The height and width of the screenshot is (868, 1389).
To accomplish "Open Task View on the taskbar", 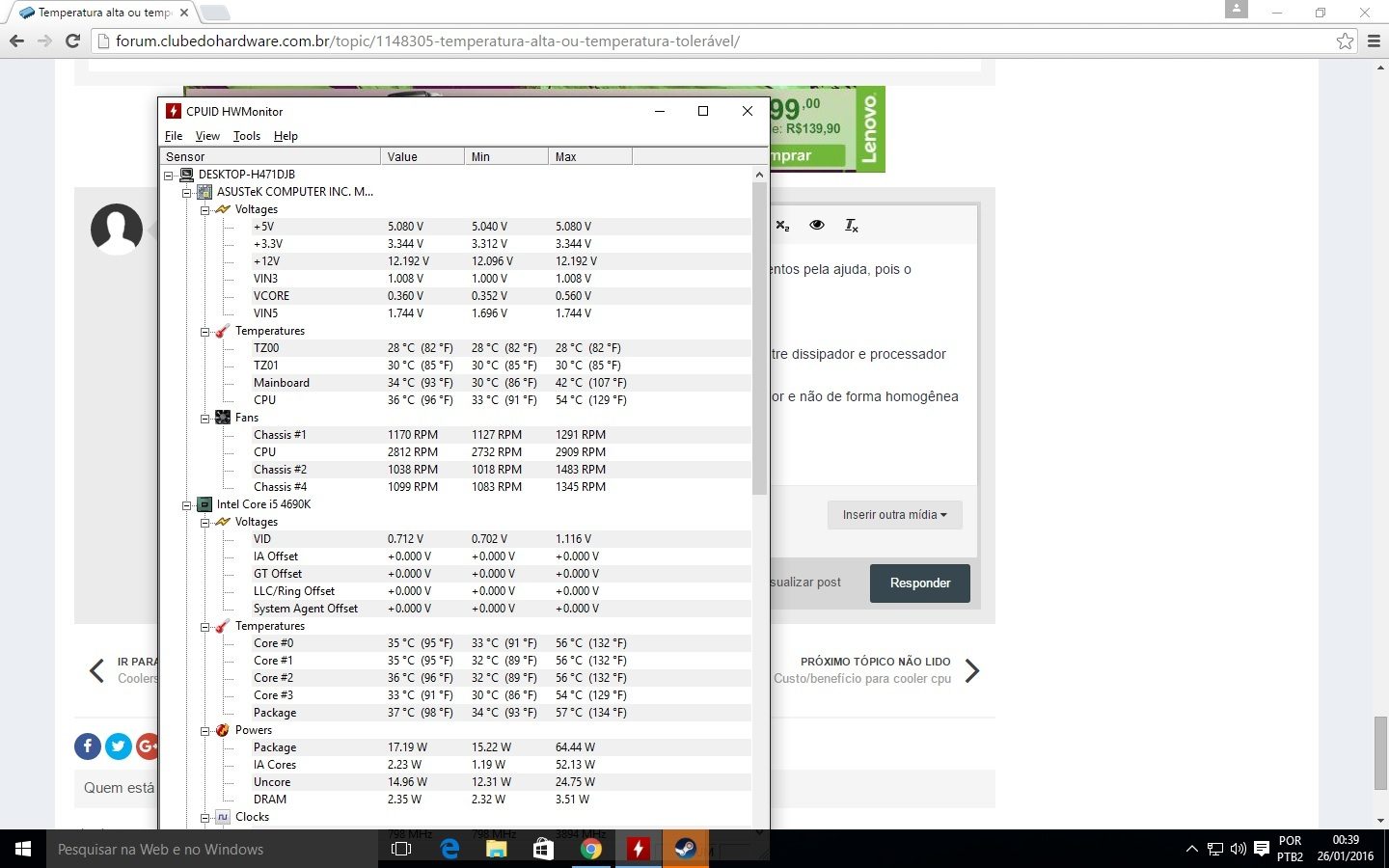I will [401, 849].
